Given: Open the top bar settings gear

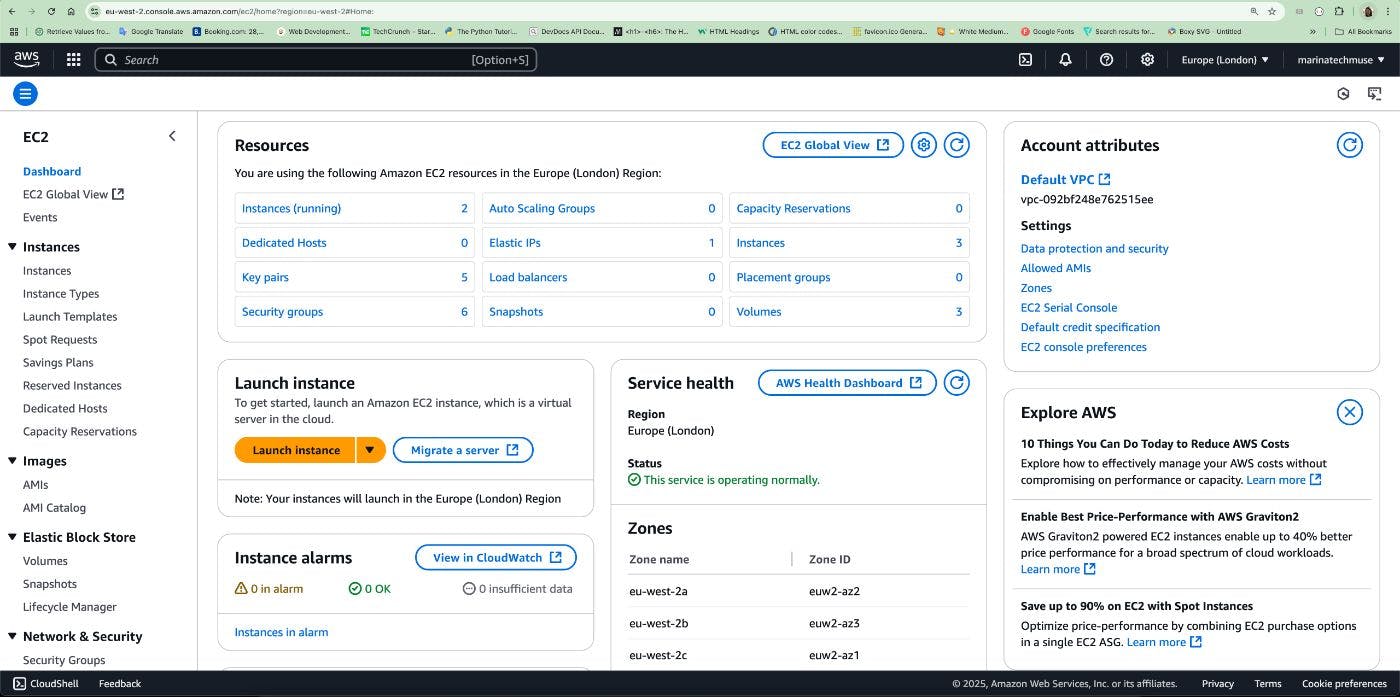Looking at the screenshot, I should pyautogui.click(x=1147, y=59).
